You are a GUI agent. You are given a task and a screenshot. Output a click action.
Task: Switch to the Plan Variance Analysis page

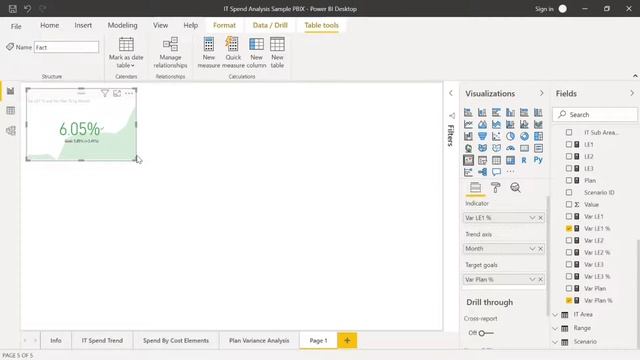[259, 340]
